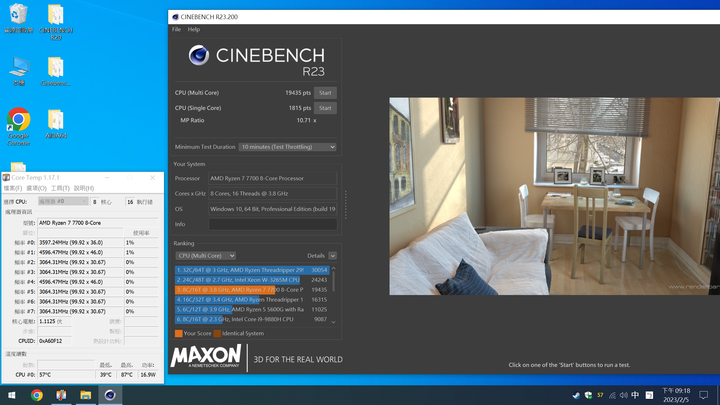Click the Cinebench panel collapse handle dots
This screenshot has height=405, width=720.
click(x=346, y=205)
